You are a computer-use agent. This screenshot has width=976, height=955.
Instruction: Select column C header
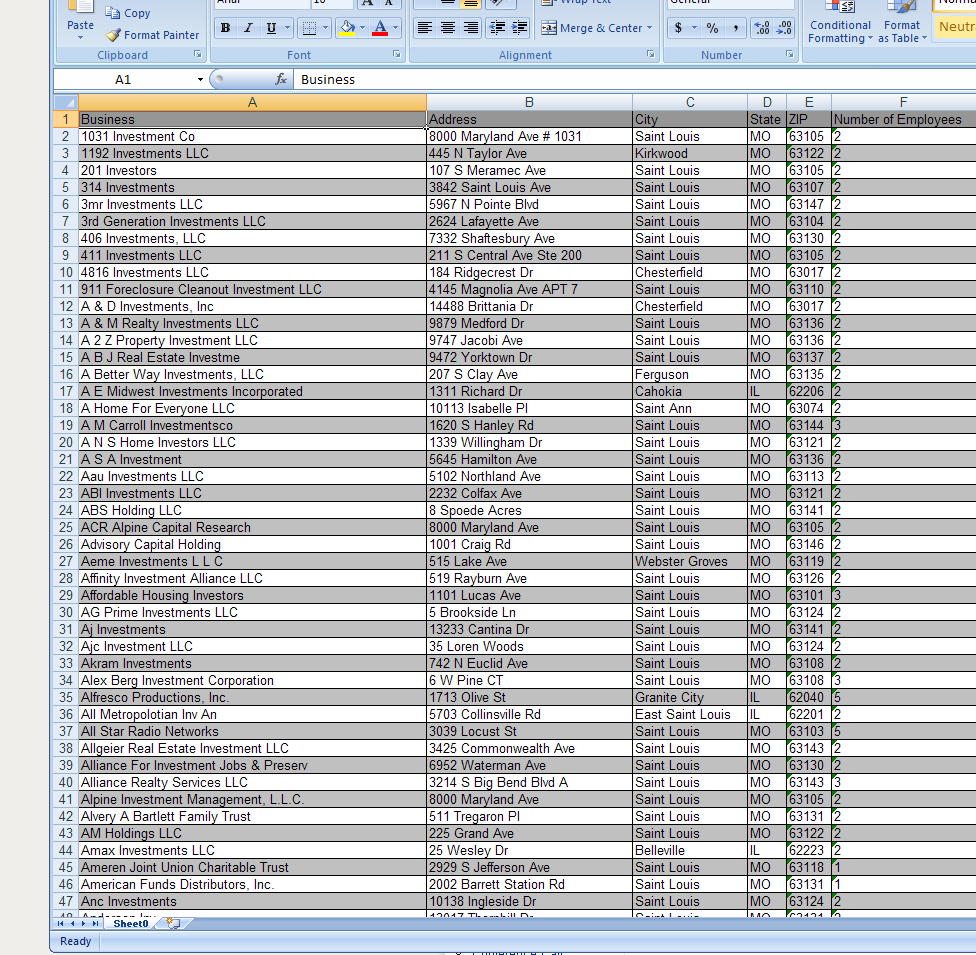[x=690, y=102]
